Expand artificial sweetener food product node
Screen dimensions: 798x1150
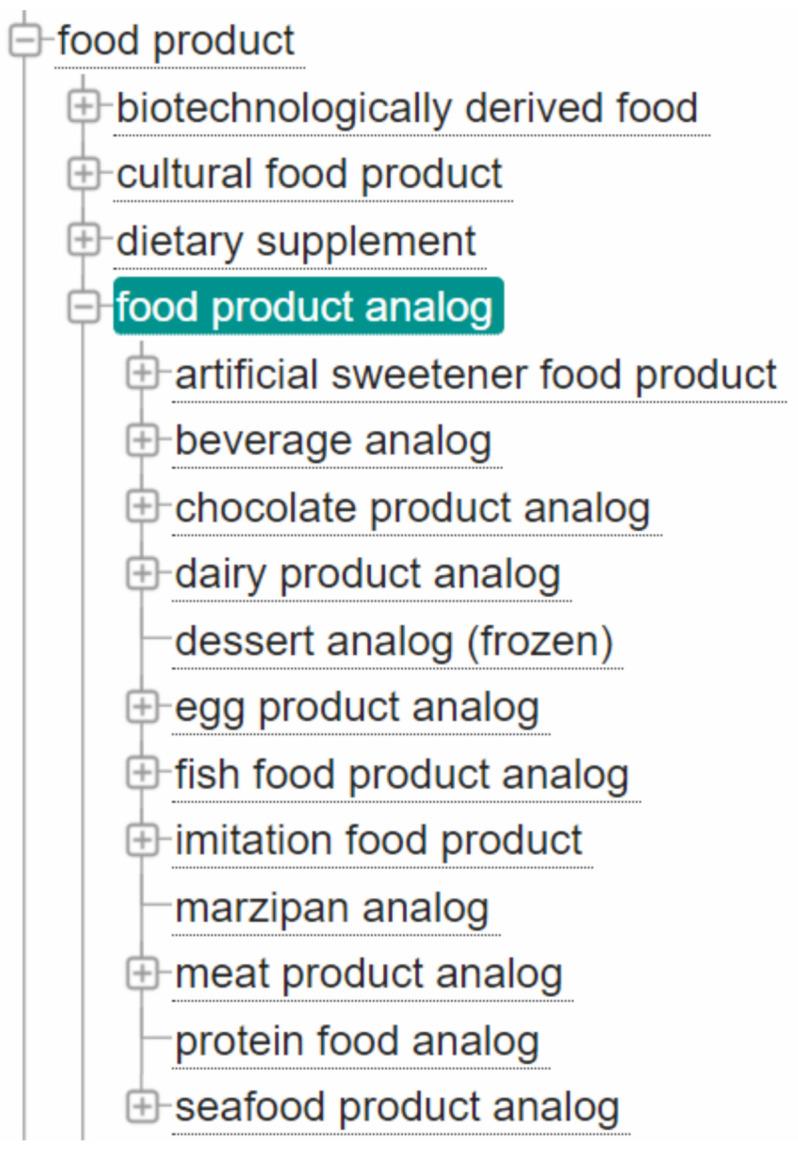[x=142, y=374]
